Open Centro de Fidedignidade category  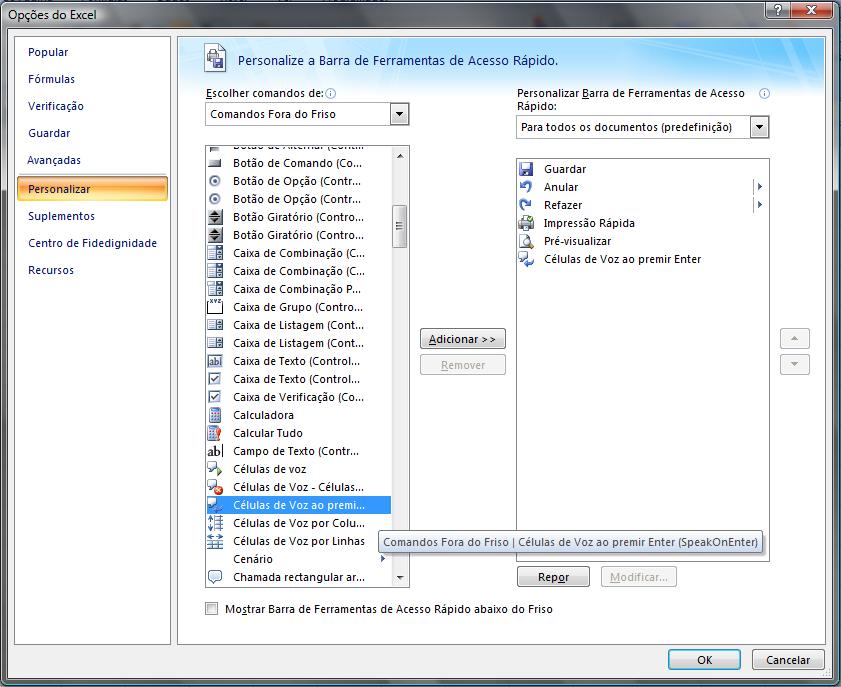click(x=92, y=243)
